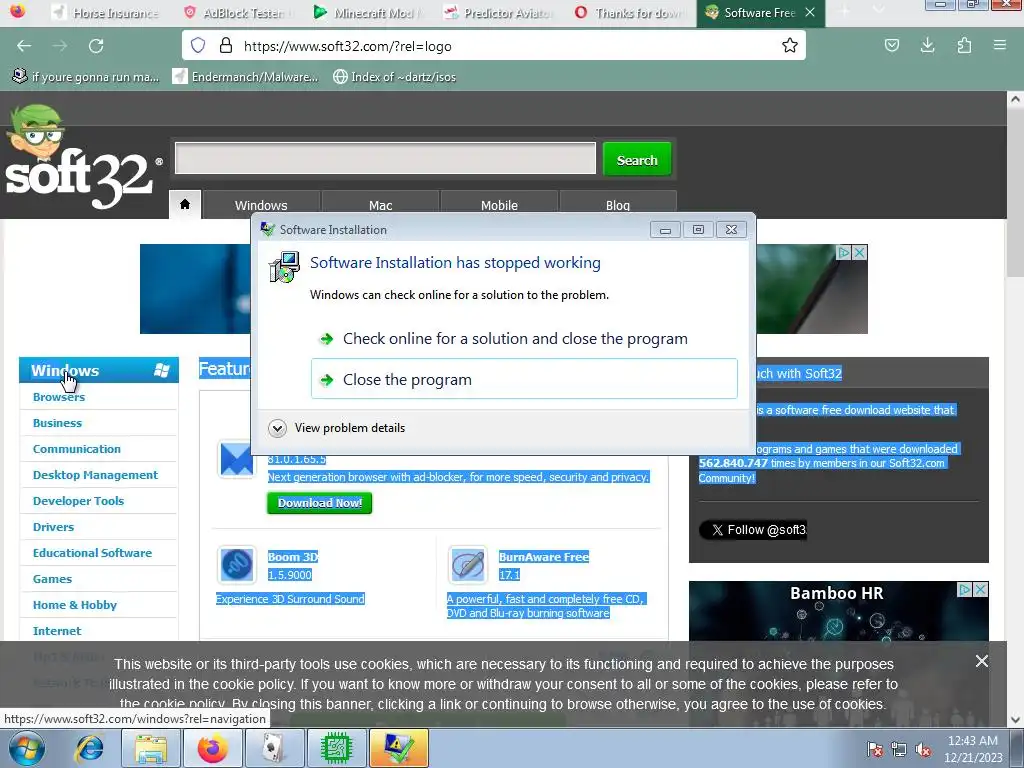1024x768 pixels.
Task: Click the green Download Now! button
Action: click(319, 503)
